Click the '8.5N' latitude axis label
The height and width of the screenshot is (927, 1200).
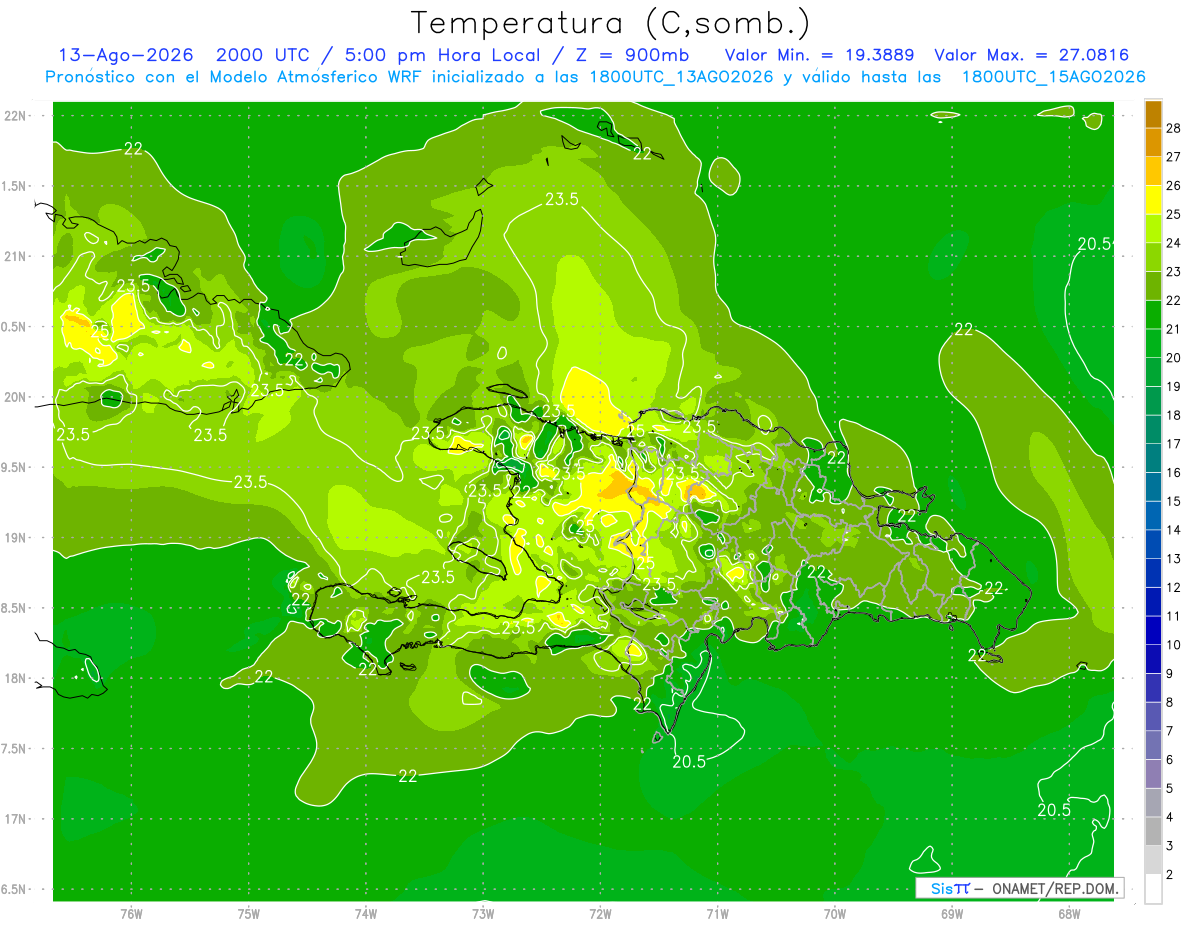click(x=15, y=608)
